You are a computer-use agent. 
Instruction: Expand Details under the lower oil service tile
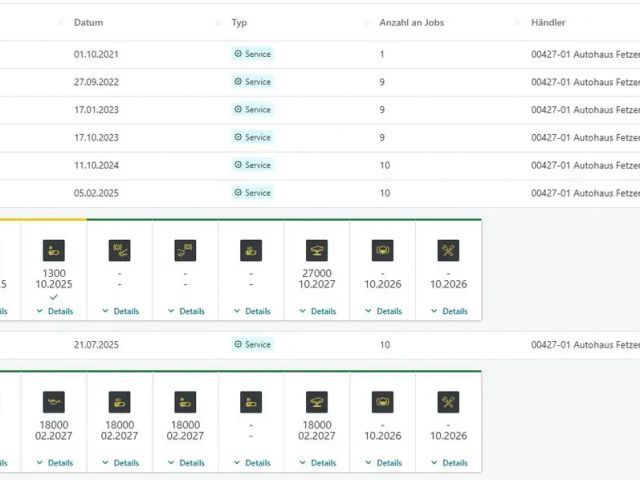click(x=54, y=463)
